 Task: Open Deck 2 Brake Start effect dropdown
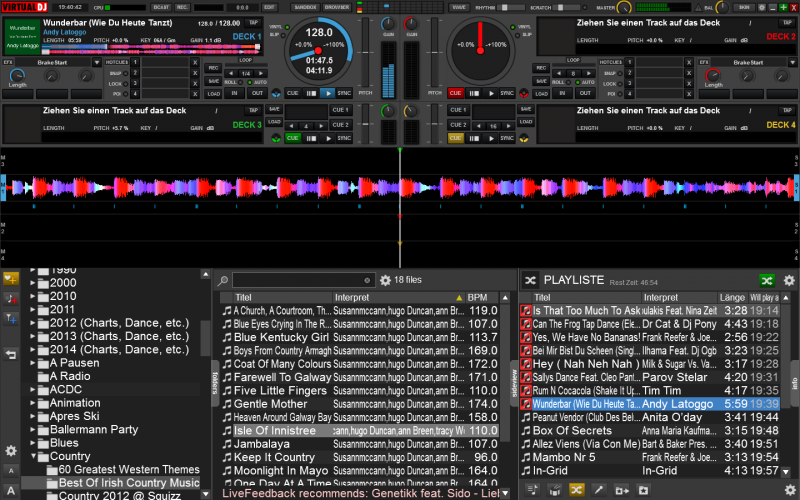point(792,62)
